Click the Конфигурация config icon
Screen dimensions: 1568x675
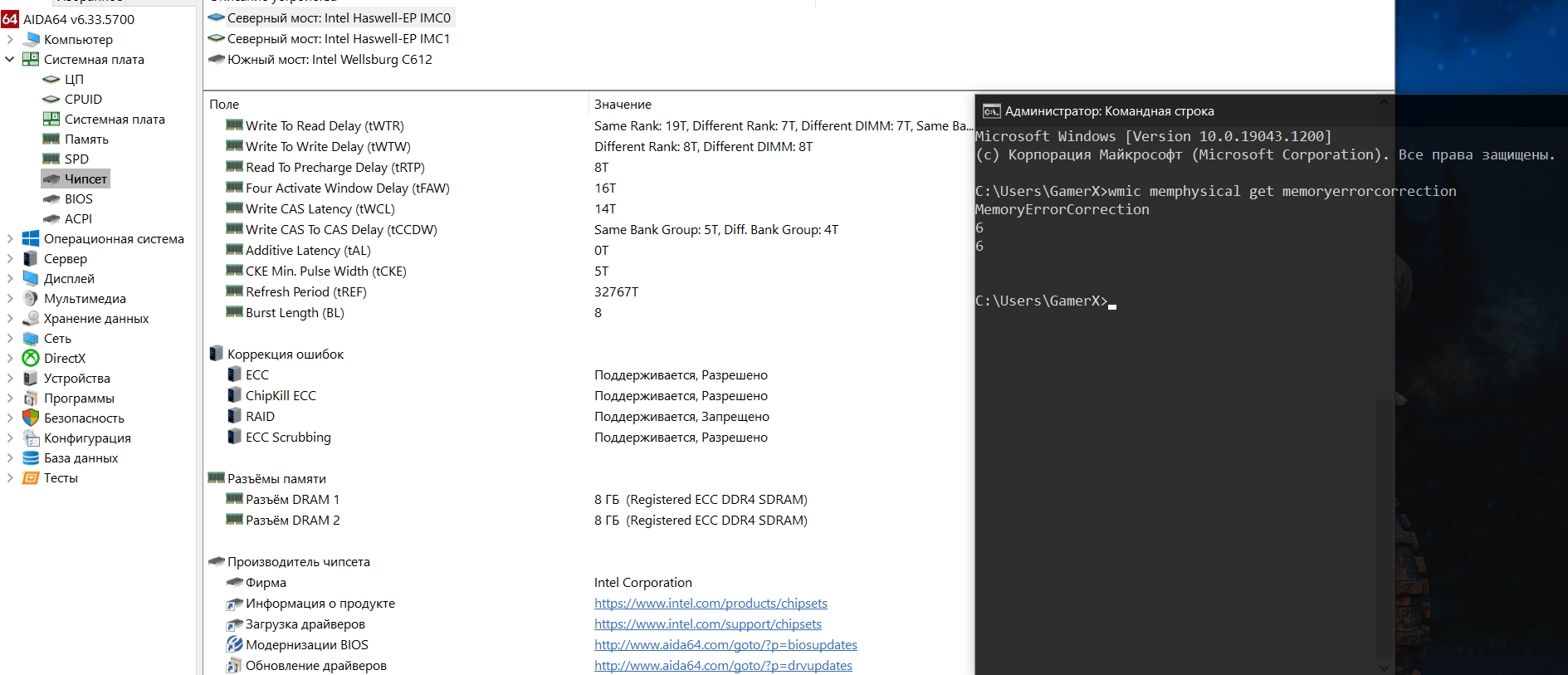(31, 438)
